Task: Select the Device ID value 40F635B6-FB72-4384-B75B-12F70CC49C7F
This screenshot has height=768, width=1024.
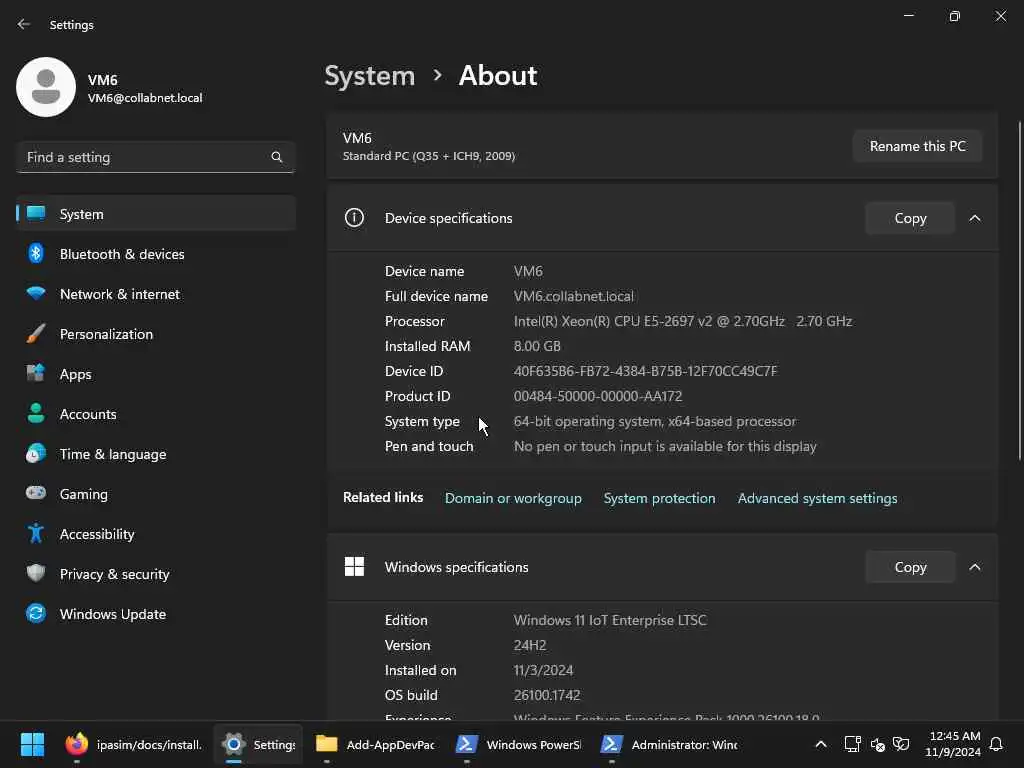Action: tap(645, 371)
